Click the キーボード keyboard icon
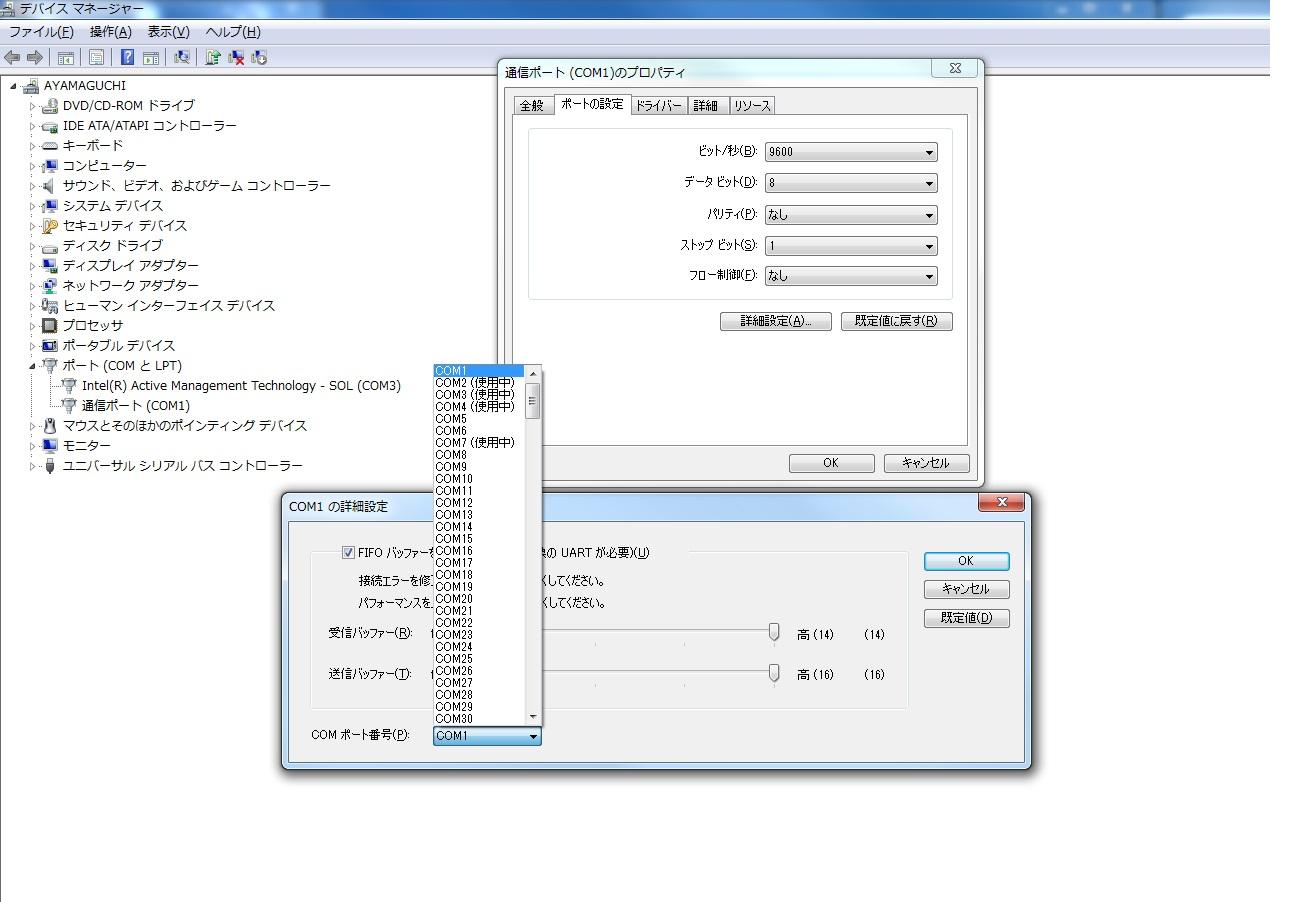Screen dimensions: 1313x902 pos(50,146)
